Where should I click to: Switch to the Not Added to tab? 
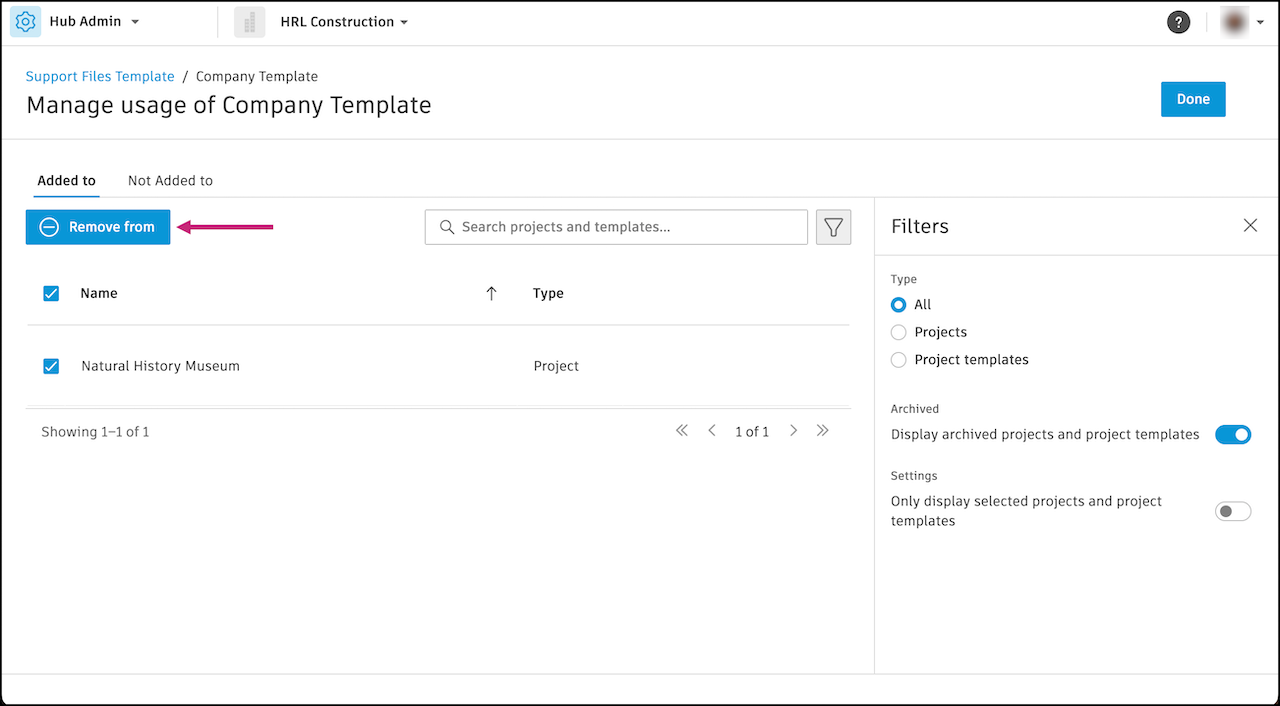click(x=170, y=180)
